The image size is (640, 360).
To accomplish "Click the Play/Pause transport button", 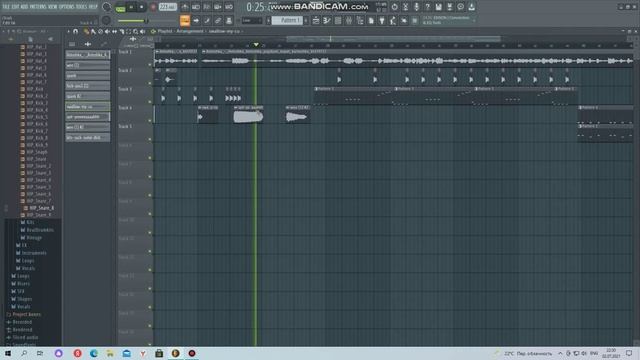I will (x=131, y=7).
